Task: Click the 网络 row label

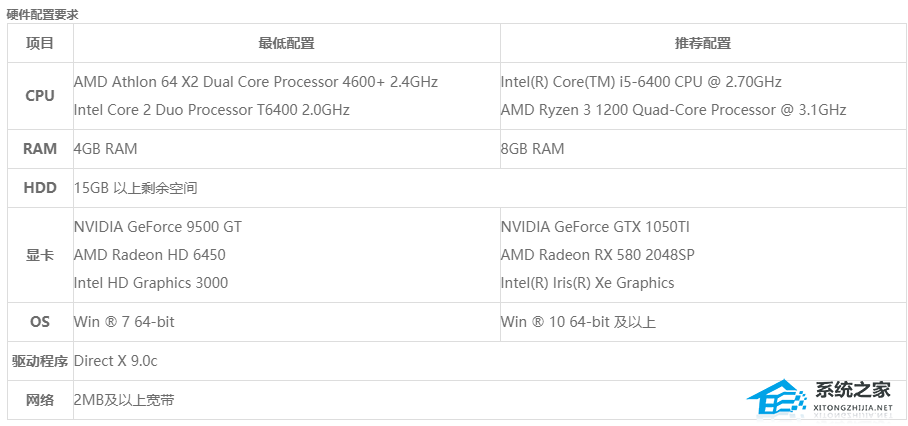Action: [x=40, y=400]
